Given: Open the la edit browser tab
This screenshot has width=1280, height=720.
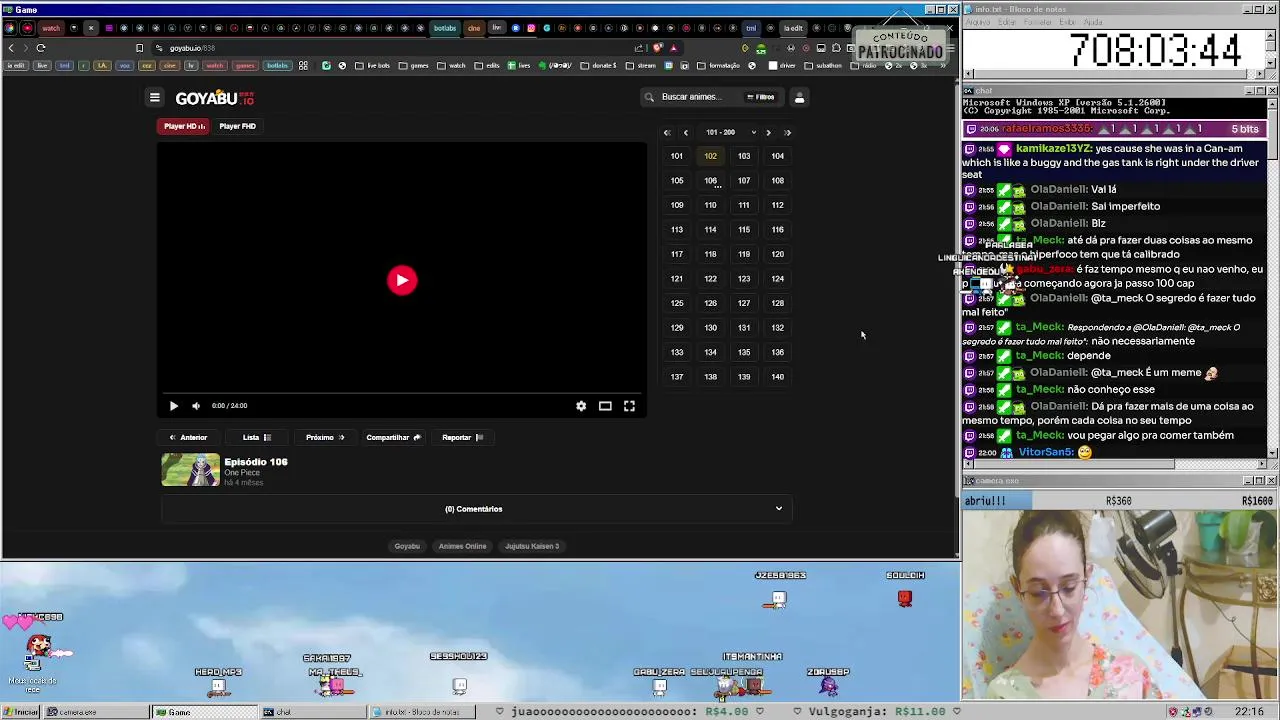Looking at the screenshot, I should pyautogui.click(x=793, y=28).
